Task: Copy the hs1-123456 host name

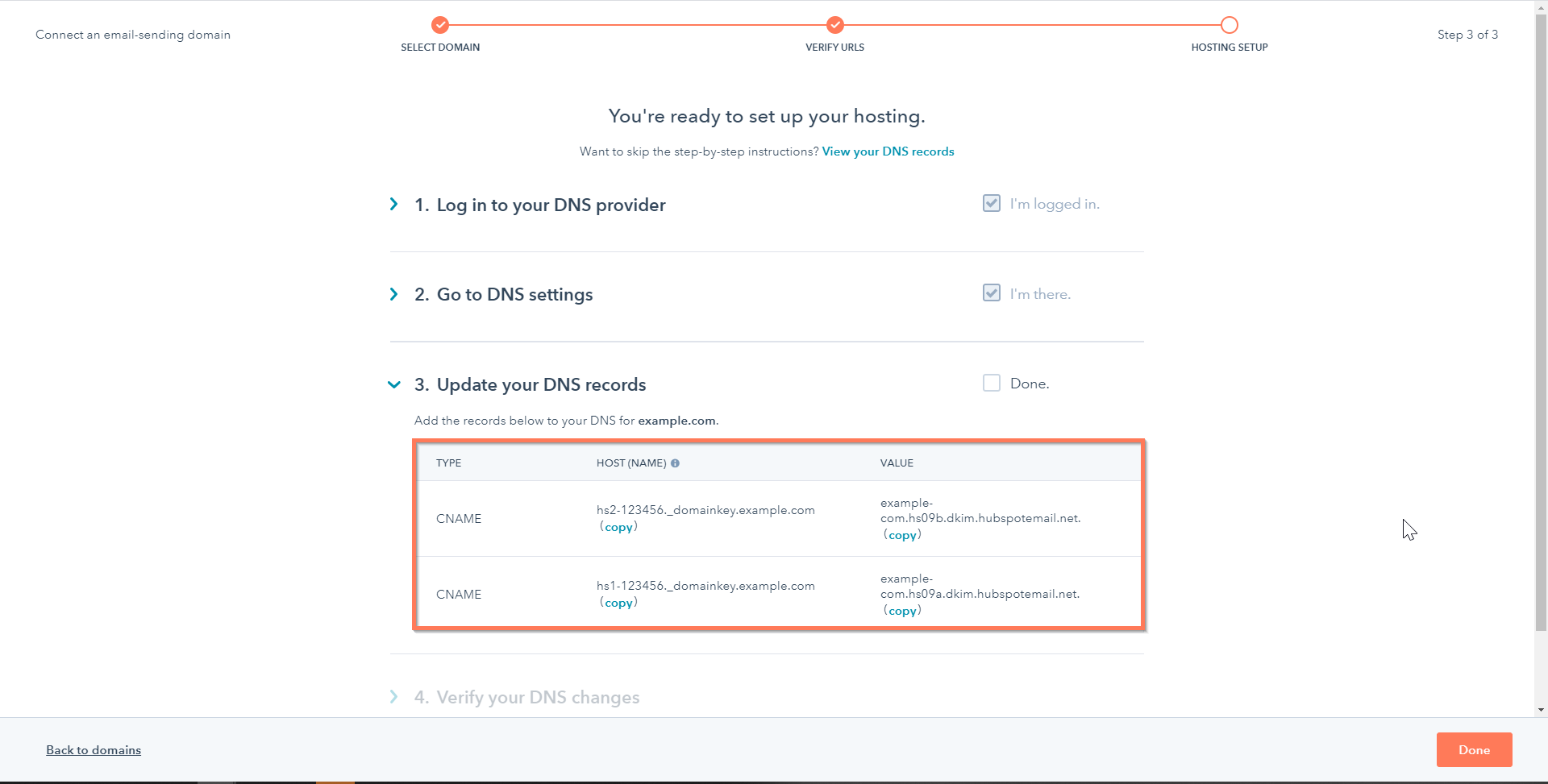Action: (618, 603)
